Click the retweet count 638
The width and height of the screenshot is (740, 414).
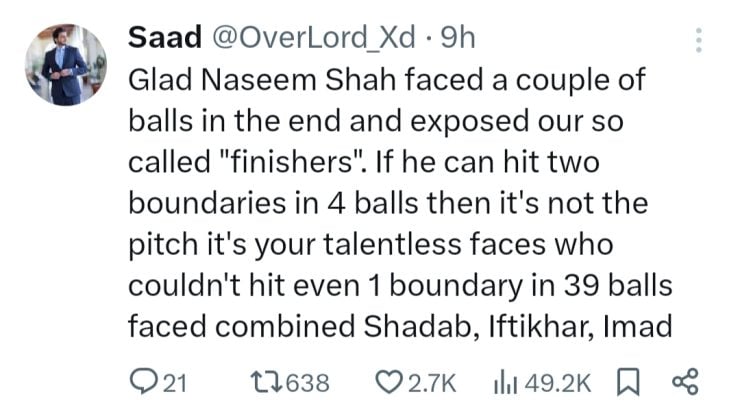point(306,381)
